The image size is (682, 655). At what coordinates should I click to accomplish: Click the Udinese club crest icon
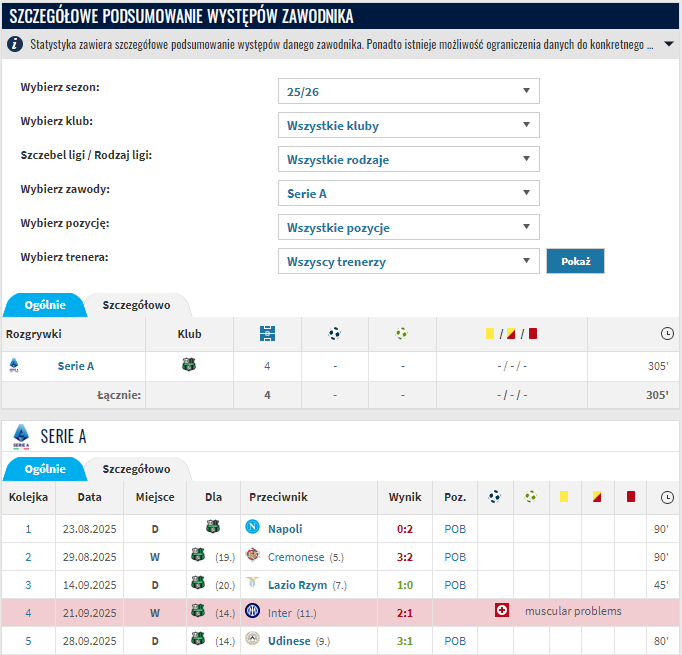pos(252,640)
